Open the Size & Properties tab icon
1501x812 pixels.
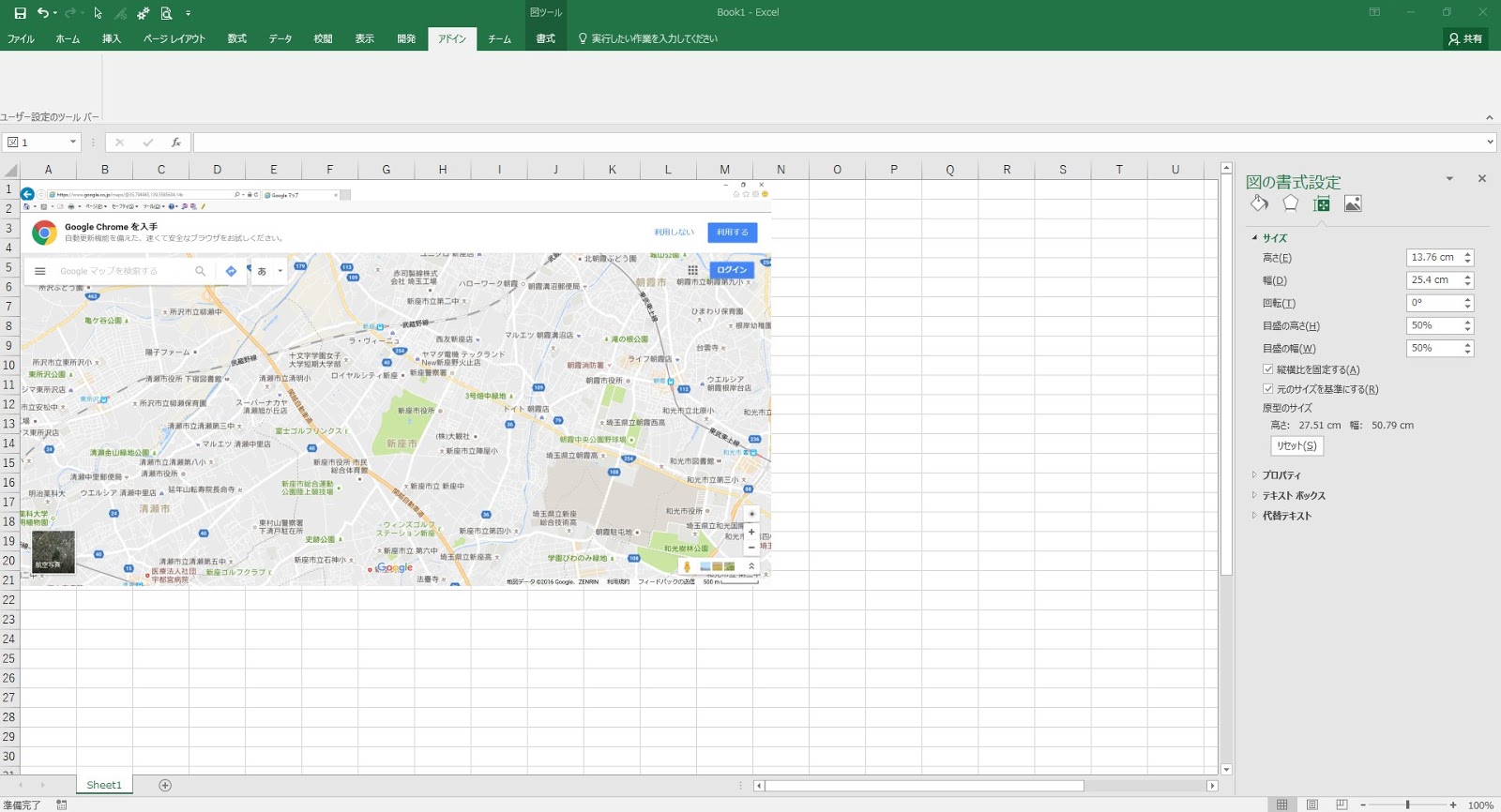(x=1322, y=203)
